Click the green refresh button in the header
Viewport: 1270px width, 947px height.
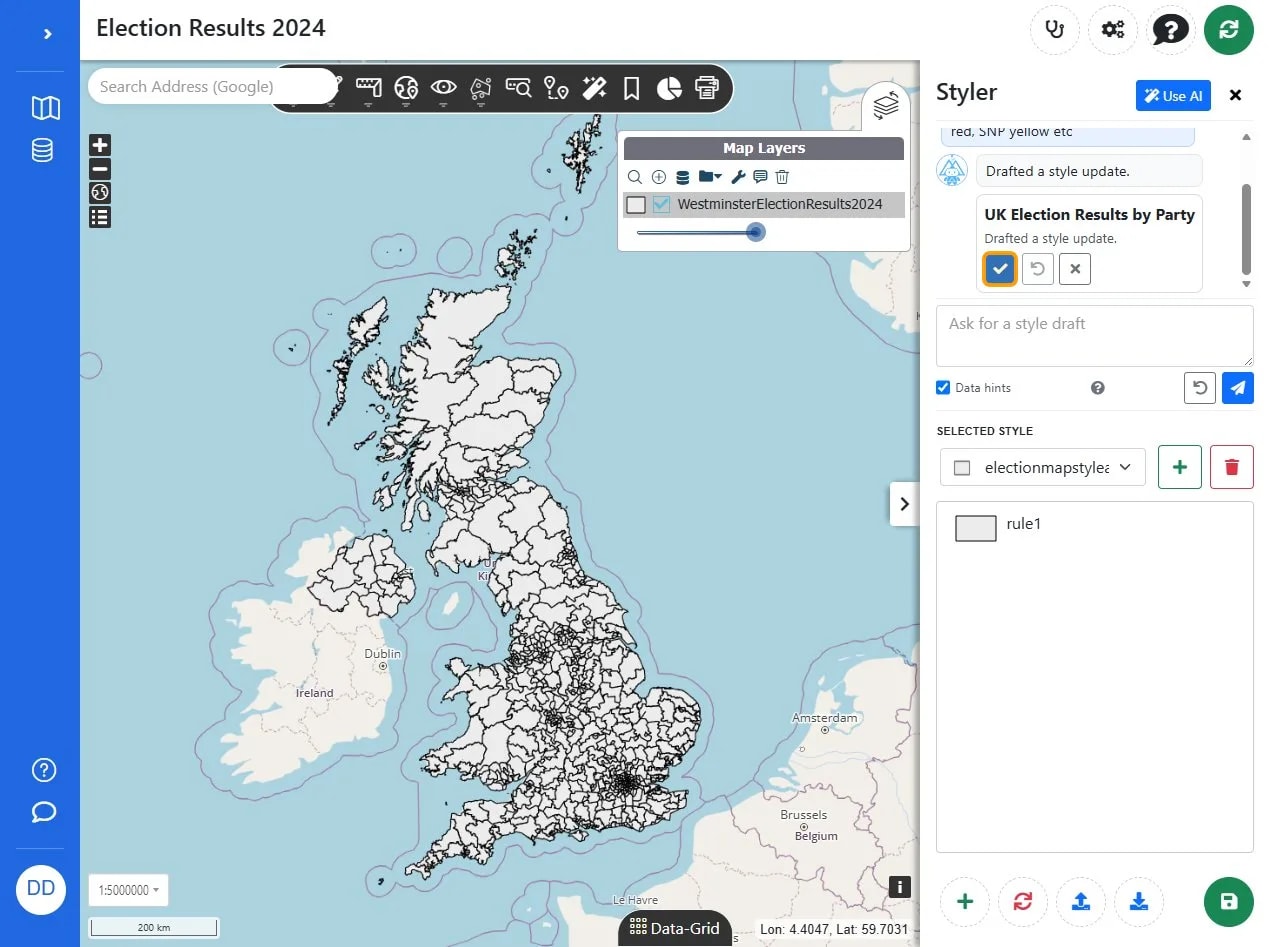pos(1229,30)
